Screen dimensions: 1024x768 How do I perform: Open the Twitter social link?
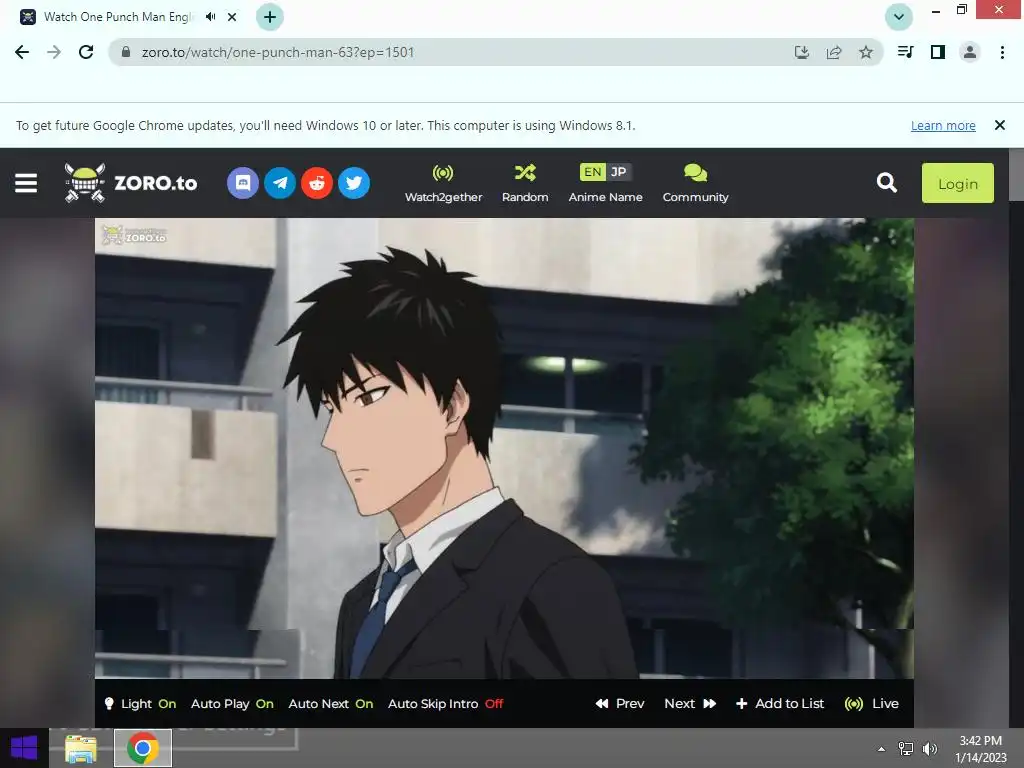(x=354, y=183)
